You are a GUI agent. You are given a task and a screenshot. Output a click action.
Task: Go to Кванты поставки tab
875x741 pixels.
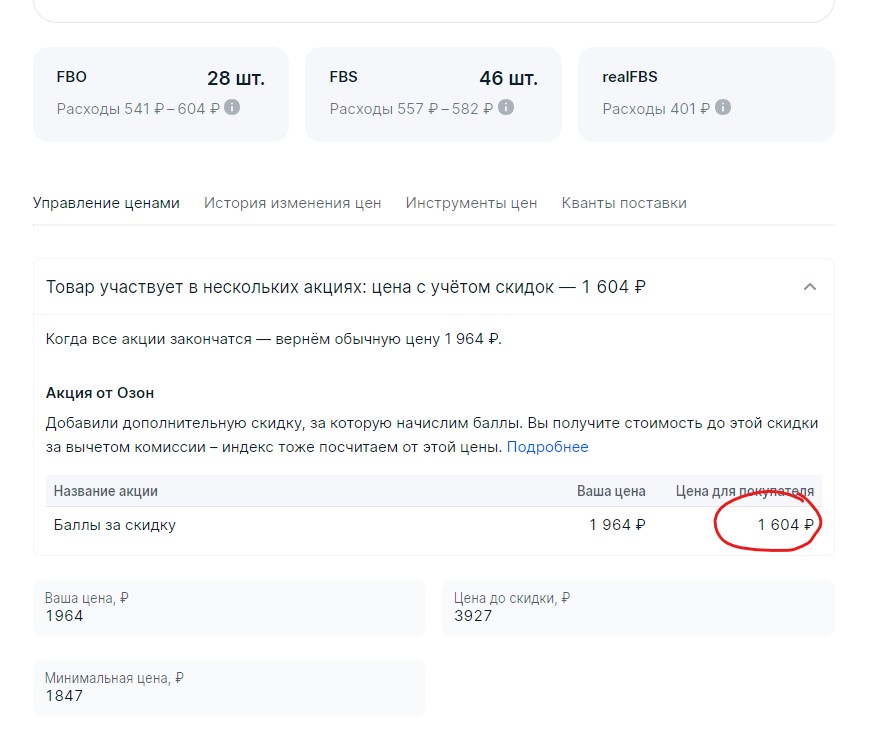click(x=624, y=203)
